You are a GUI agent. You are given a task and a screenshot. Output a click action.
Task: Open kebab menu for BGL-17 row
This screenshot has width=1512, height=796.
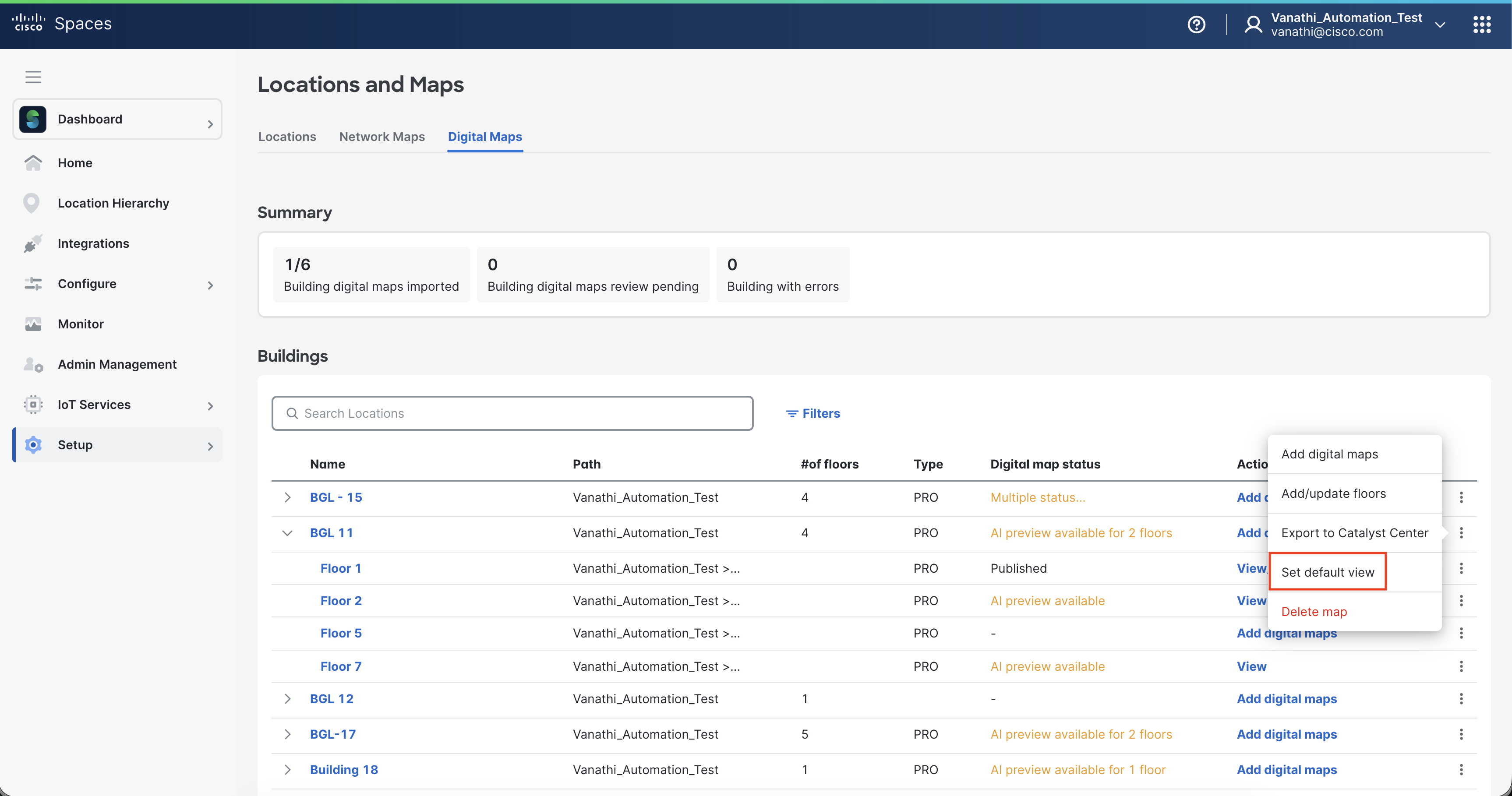[1461, 734]
